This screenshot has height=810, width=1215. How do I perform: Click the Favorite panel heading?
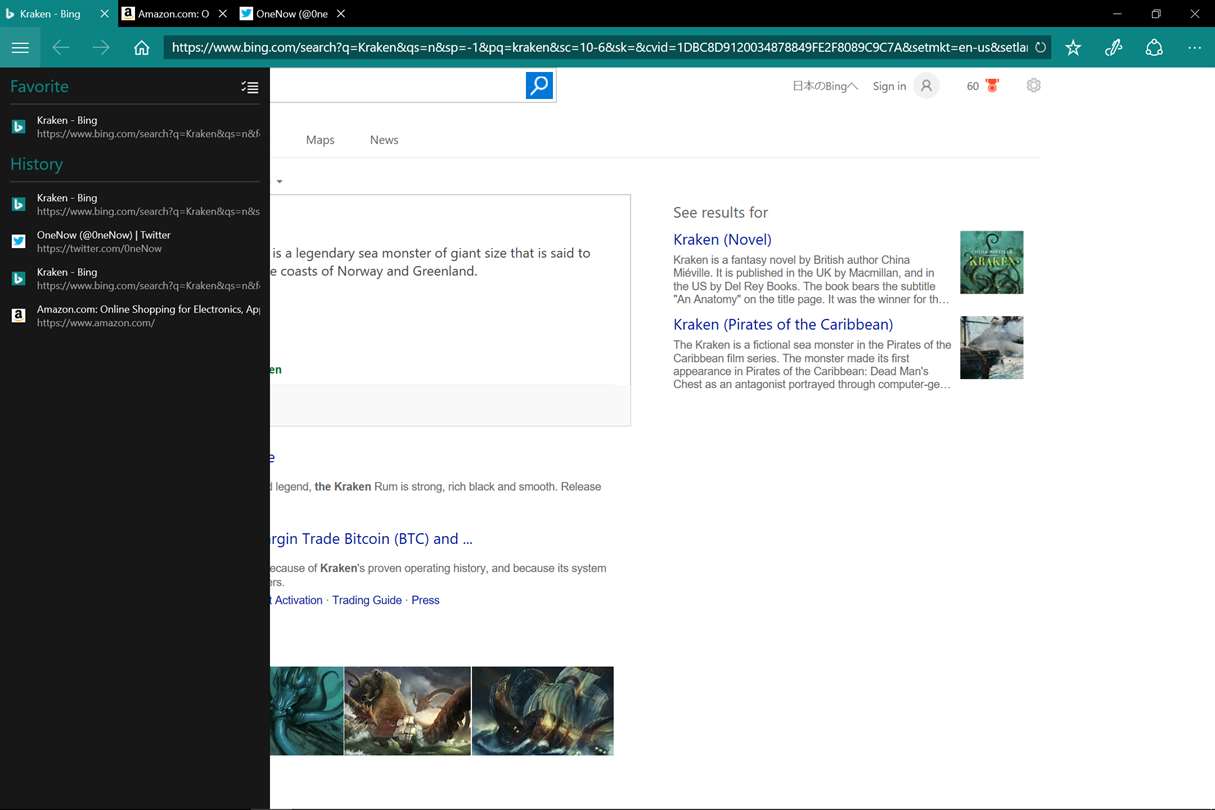(x=39, y=86)
